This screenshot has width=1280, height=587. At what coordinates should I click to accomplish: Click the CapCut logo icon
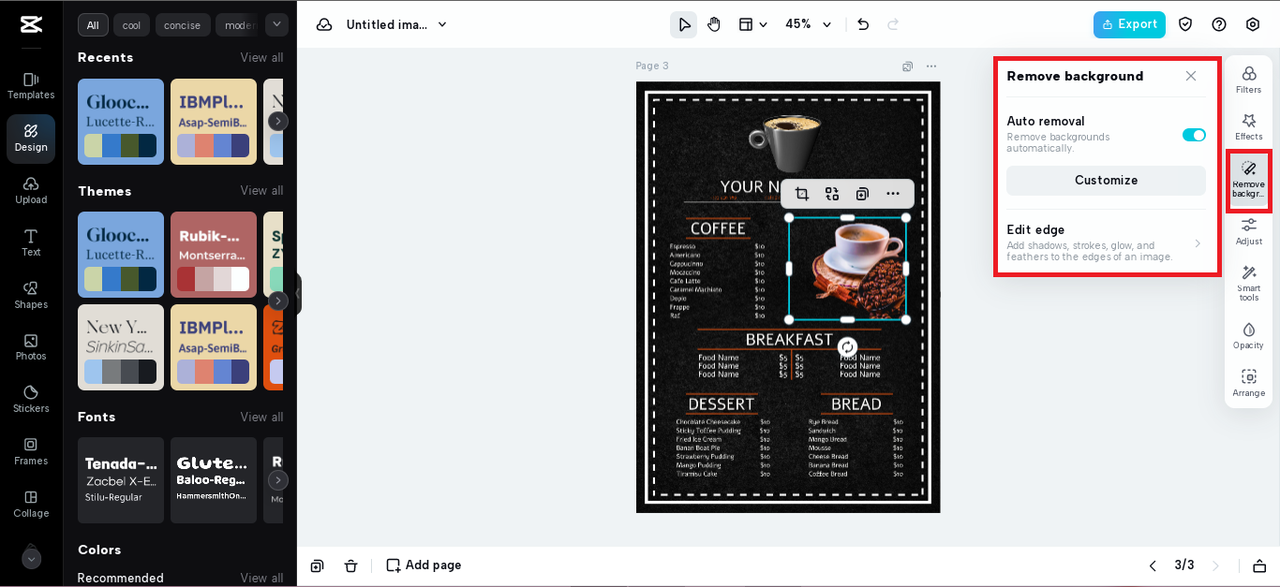pos(31,25)
